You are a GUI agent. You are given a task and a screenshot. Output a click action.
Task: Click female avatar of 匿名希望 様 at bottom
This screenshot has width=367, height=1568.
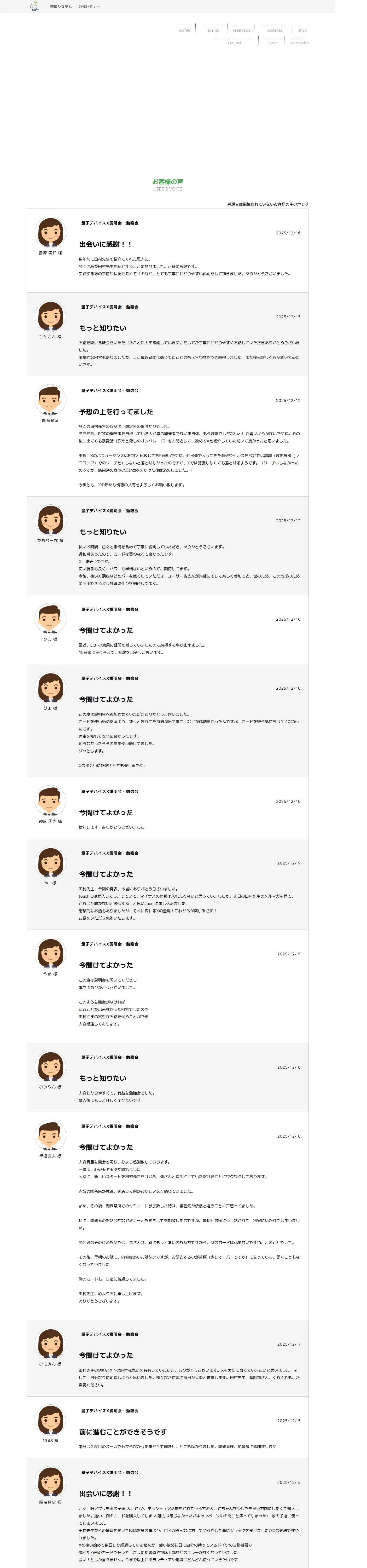click(x=50, y=1481)
